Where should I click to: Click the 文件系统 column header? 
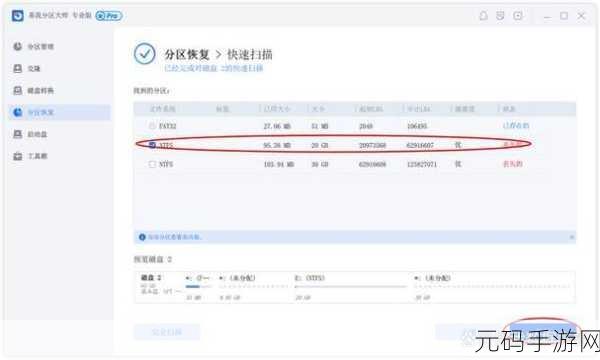163,109
